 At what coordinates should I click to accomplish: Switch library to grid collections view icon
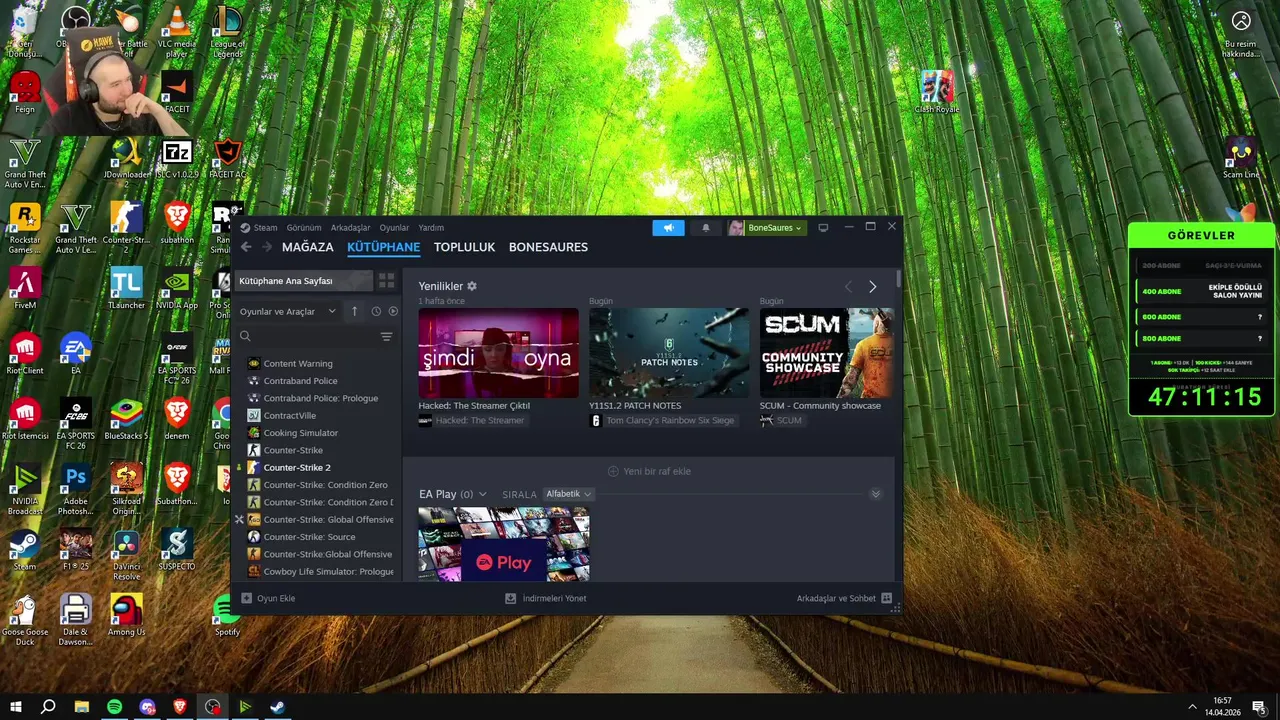click(x=387, y=281)
